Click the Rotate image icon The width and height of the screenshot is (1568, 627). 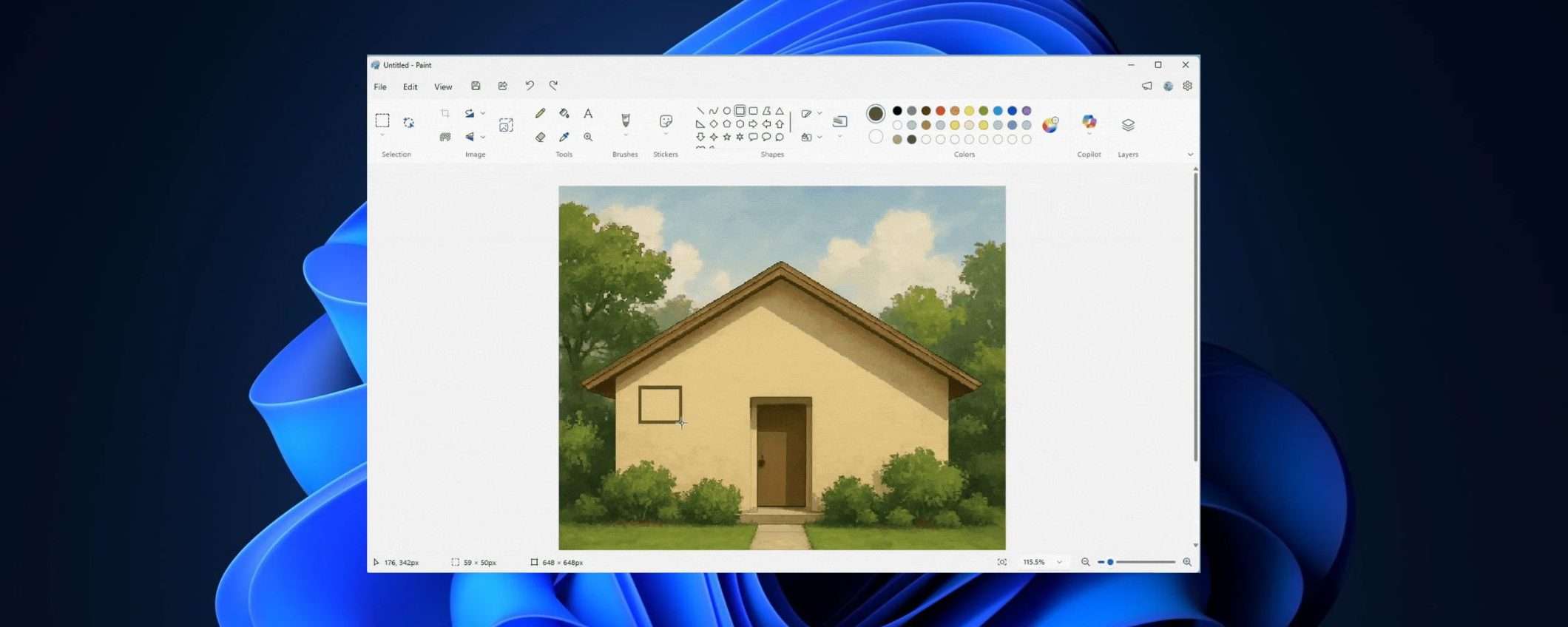pyautogui.click(x=470, y=113)
